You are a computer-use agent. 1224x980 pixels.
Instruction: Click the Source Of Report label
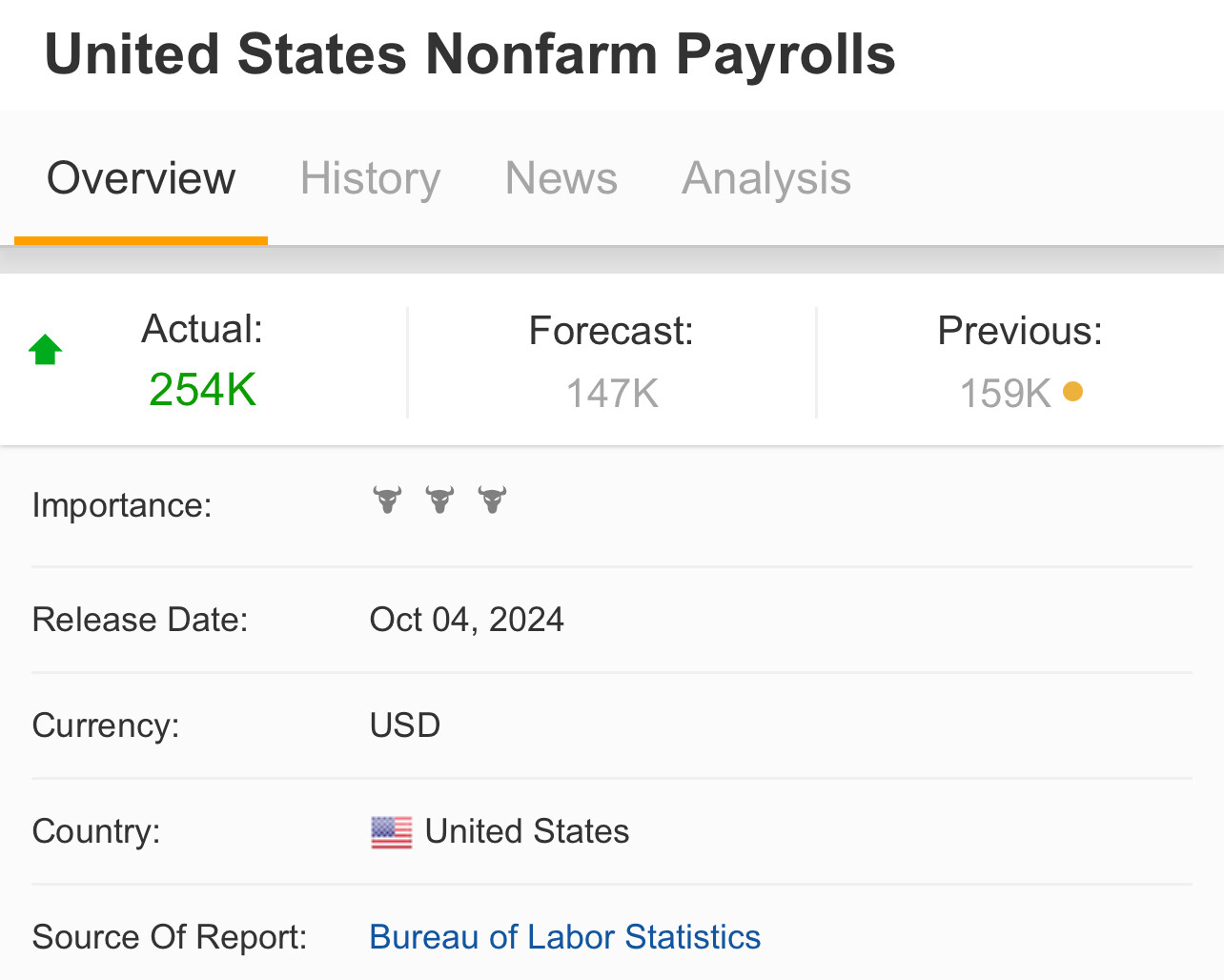pyautogui.click(x=170, y=937)
